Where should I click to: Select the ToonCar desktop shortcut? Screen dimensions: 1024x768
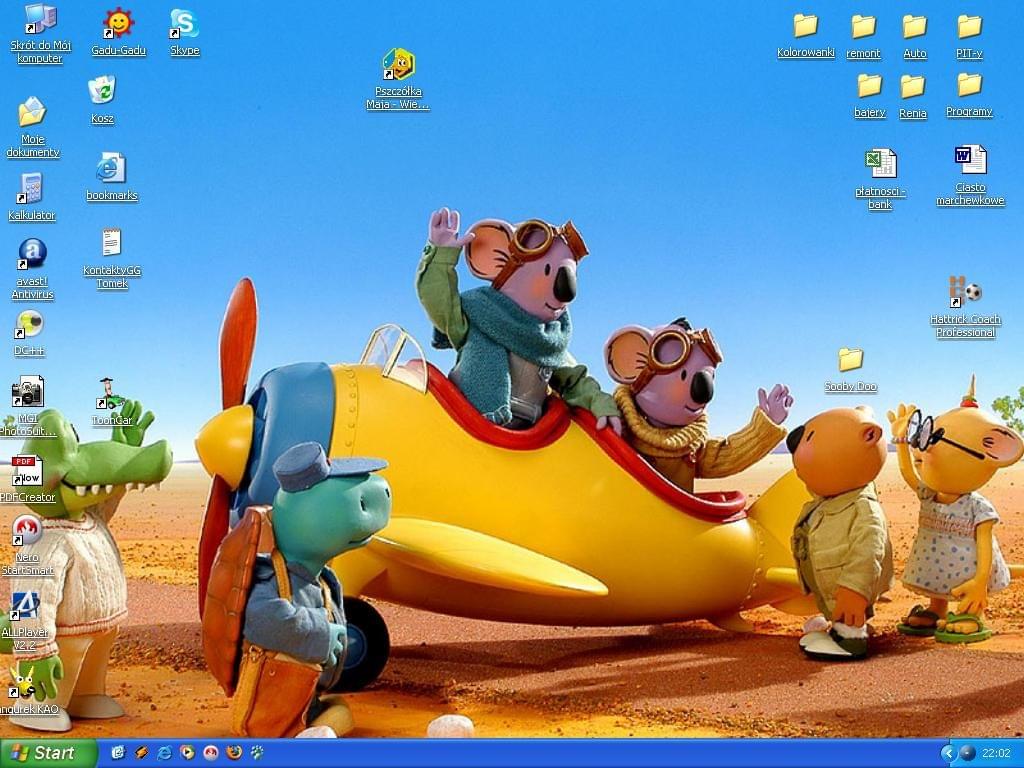(x=111, y=394)
